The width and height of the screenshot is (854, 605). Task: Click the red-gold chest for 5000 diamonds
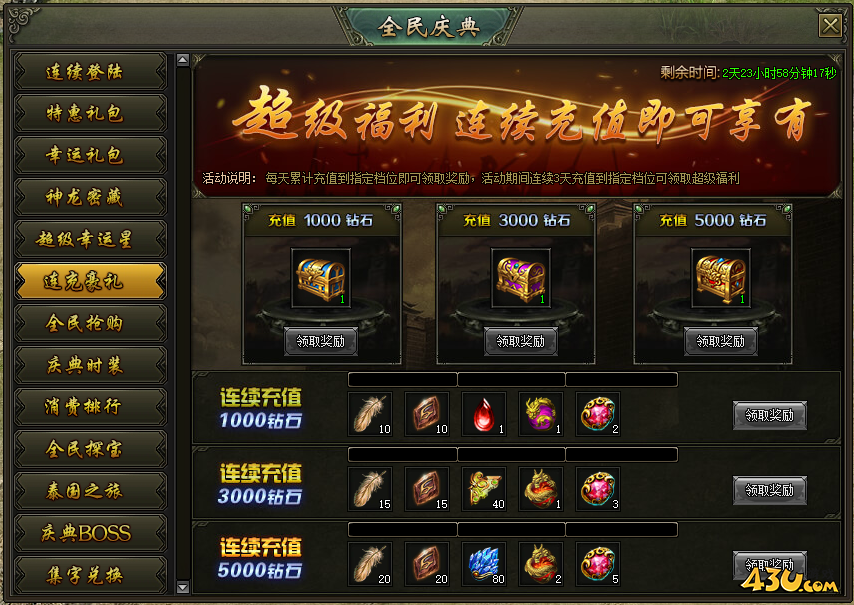(721, 278)
